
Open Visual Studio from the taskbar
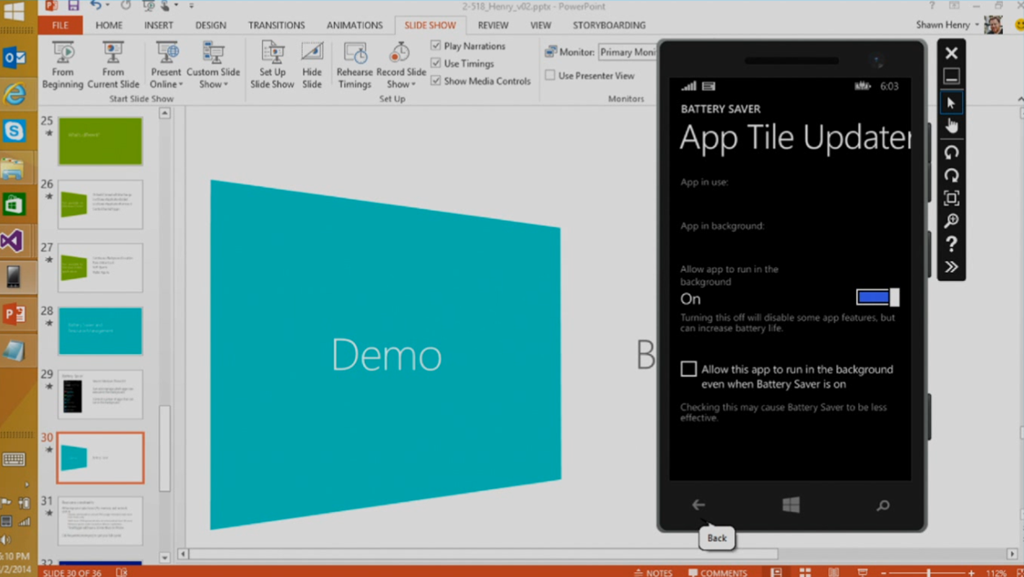[x=13, y=241]
